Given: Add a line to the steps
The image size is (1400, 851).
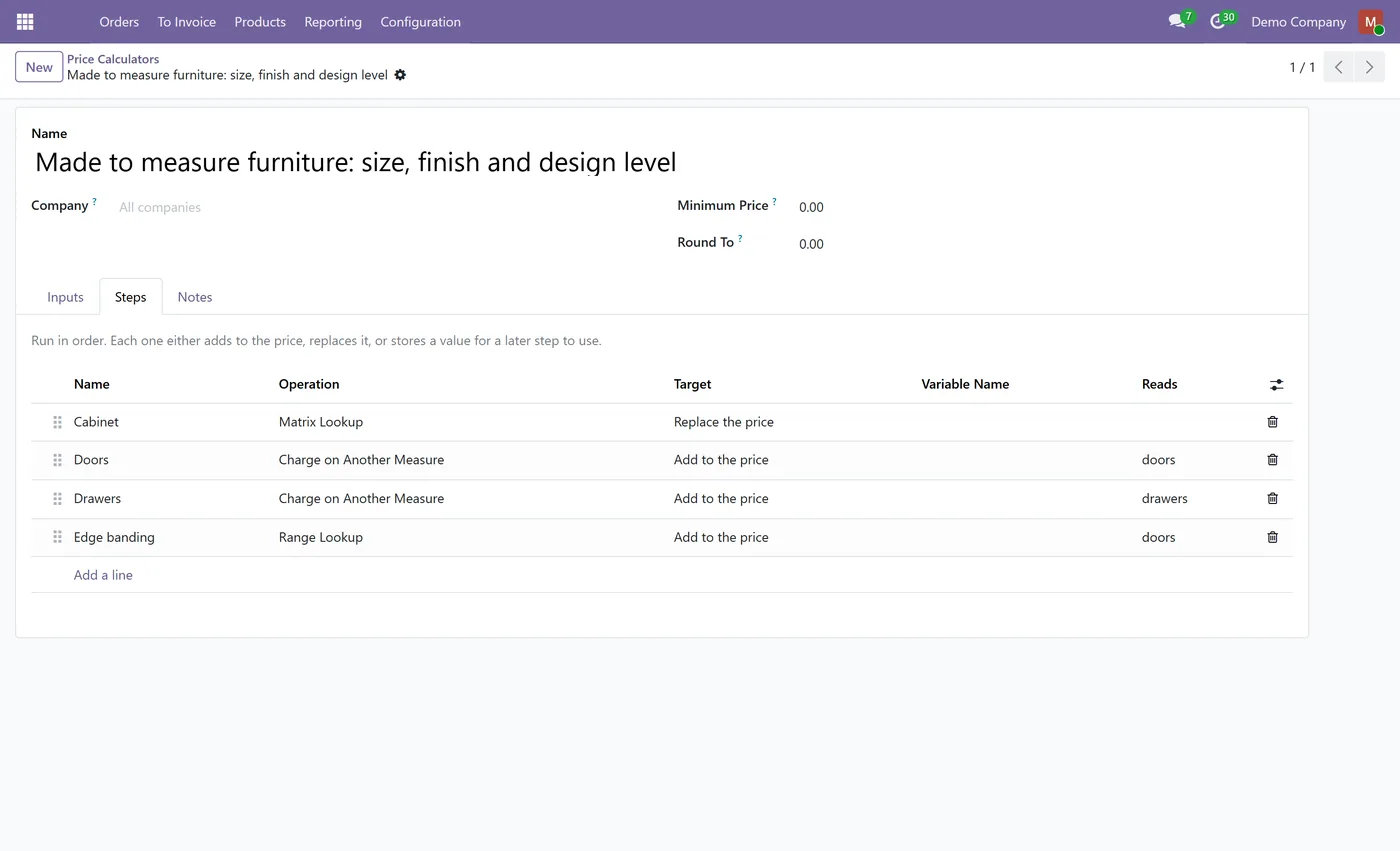Looking at the screenshot, I should (x=103, y=575).
